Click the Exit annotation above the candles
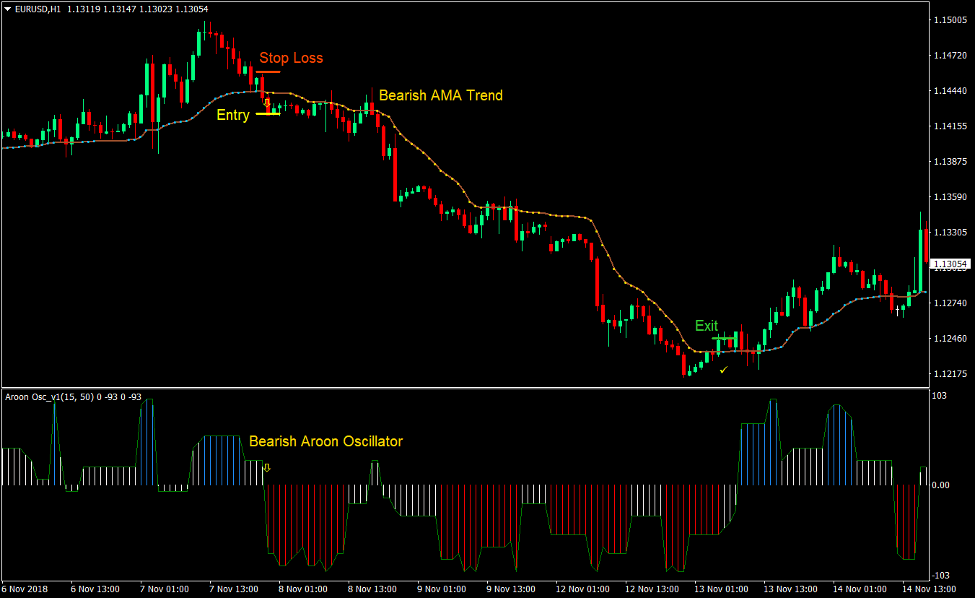This screenshot has height=600, width=977. point(707,325)
